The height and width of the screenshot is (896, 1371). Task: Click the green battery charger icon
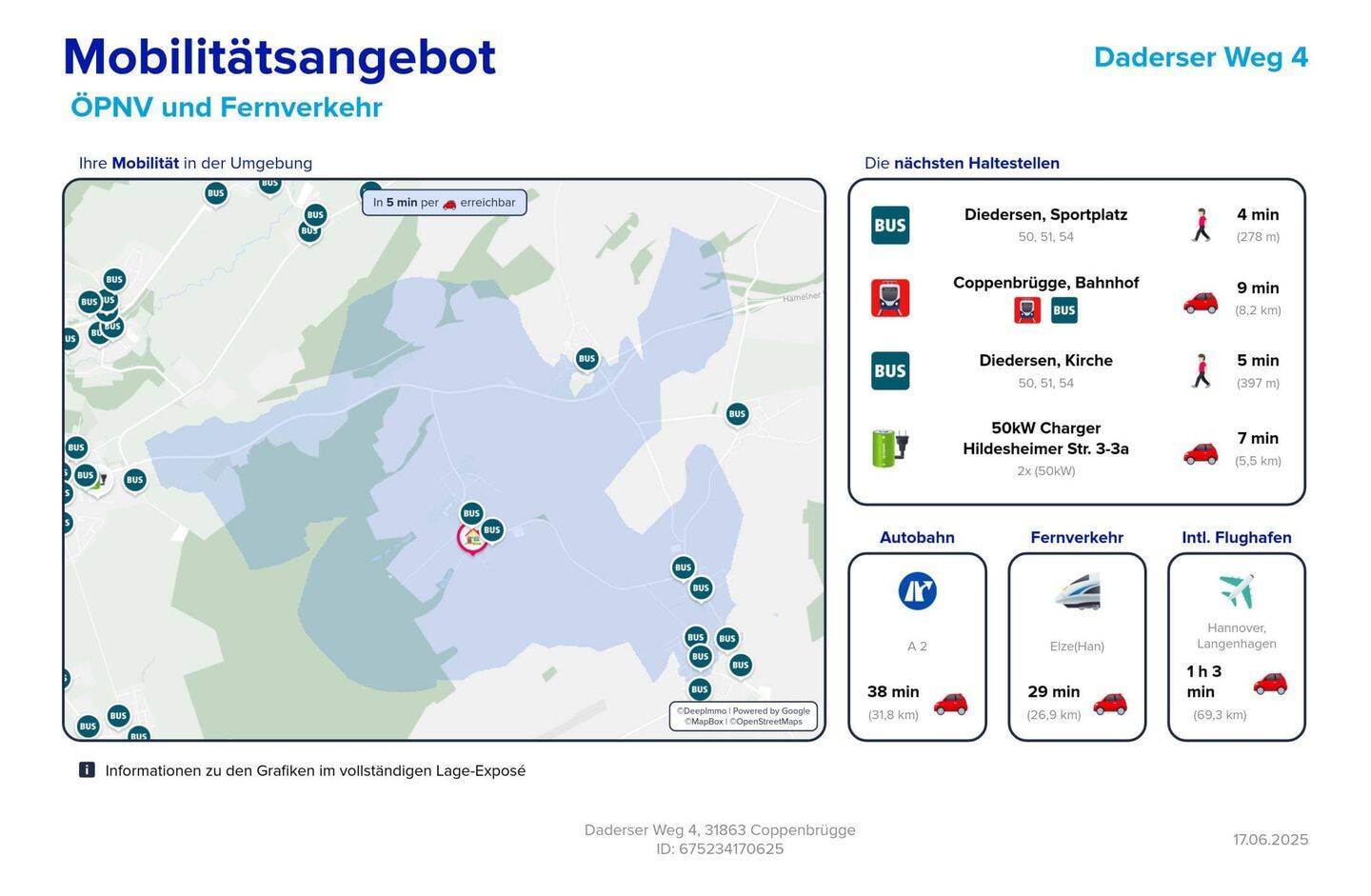tap(889, 448)
